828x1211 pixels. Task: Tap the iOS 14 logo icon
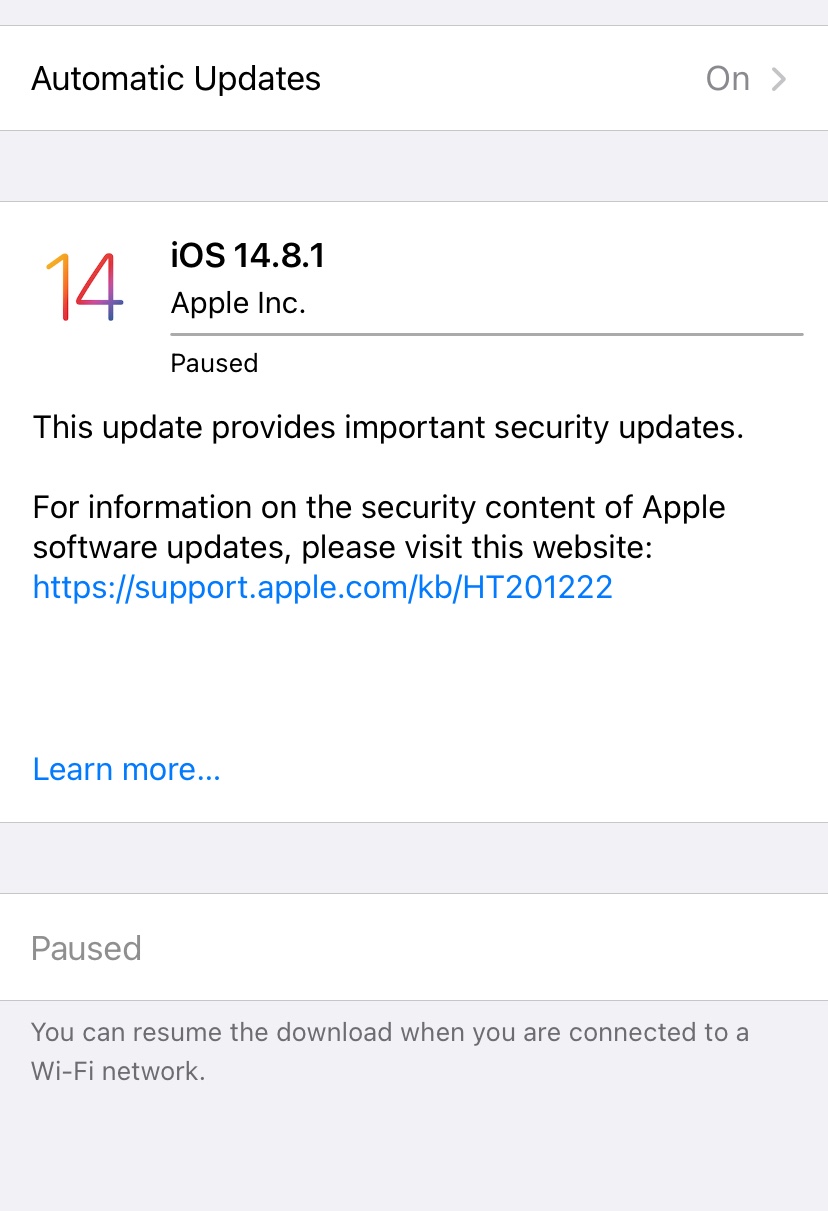pos(84,286)
